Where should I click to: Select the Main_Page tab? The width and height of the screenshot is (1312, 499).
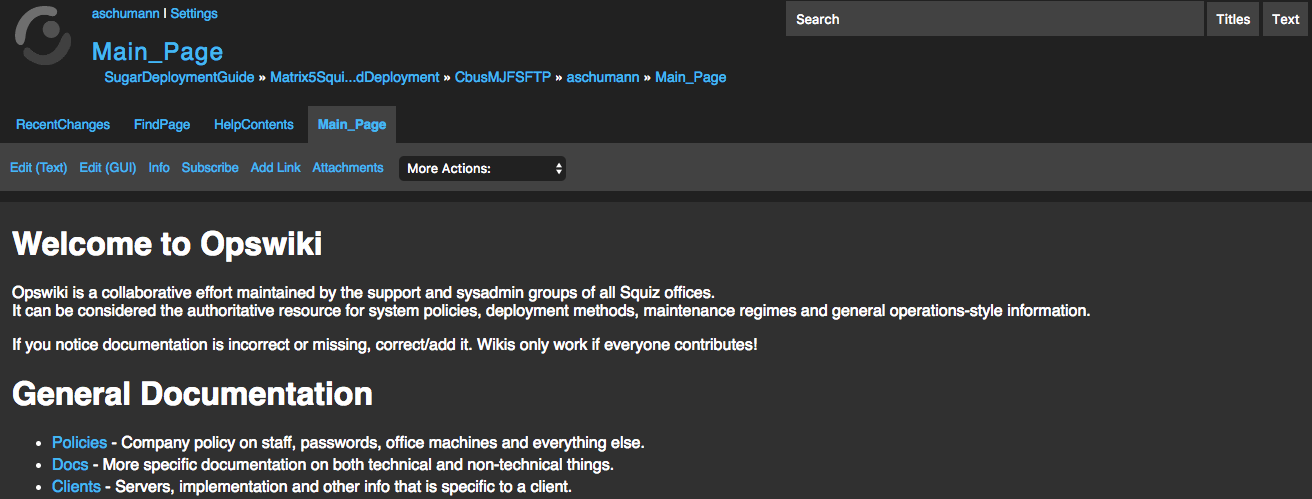point(352,125)
